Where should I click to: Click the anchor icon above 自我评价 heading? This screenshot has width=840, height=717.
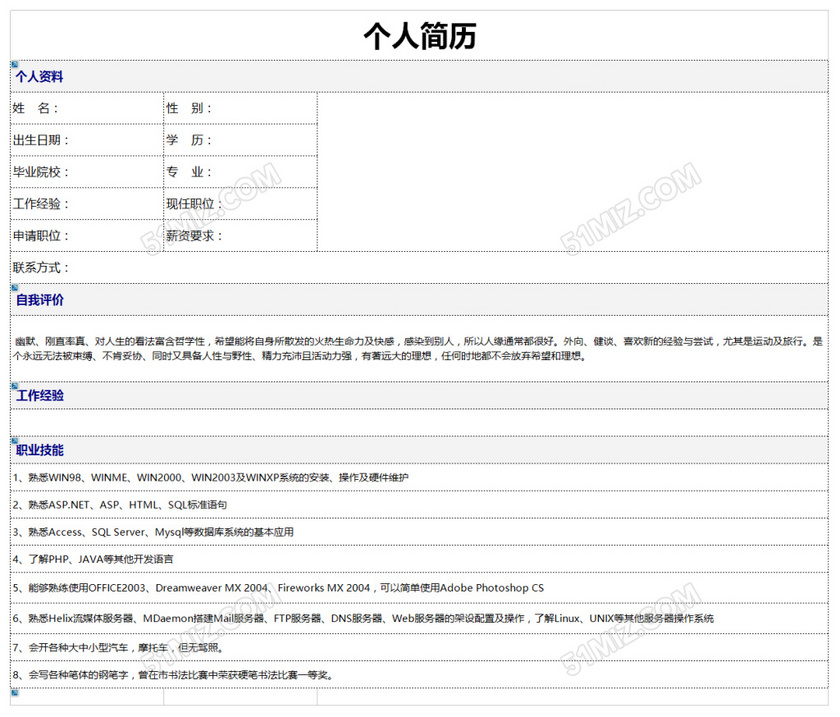tap(15, 289)
